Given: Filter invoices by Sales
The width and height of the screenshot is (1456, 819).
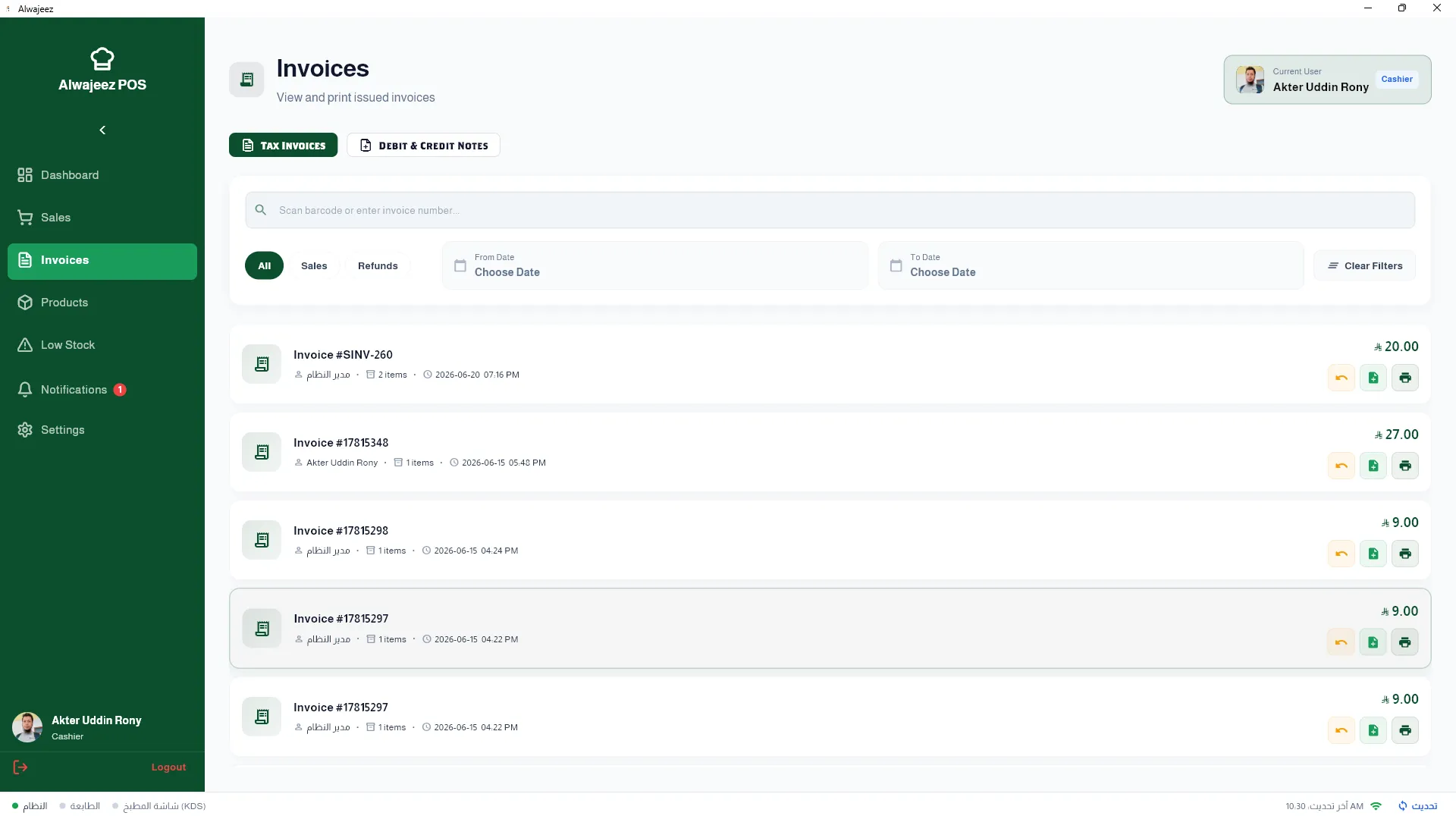Looking at the screenshot, I should pyautogui.click(x=314, y=266).
